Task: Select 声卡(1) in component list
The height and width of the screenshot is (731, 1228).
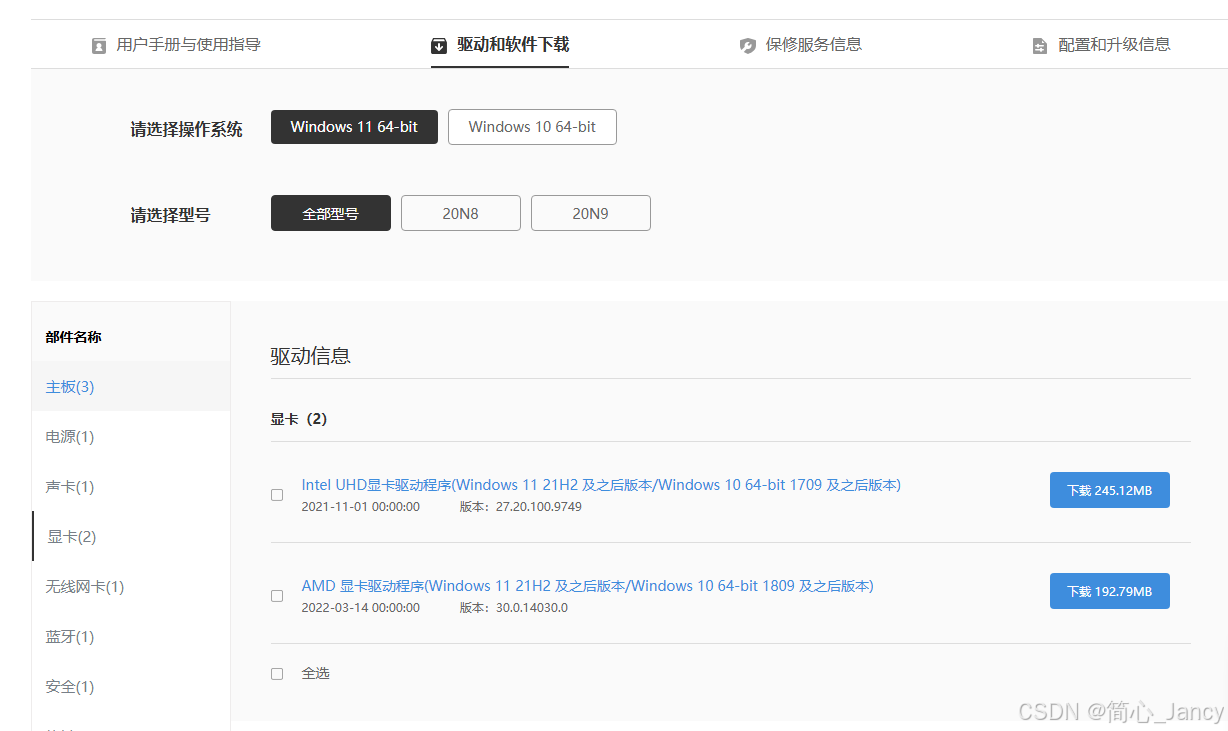Action: coord(131,487)
